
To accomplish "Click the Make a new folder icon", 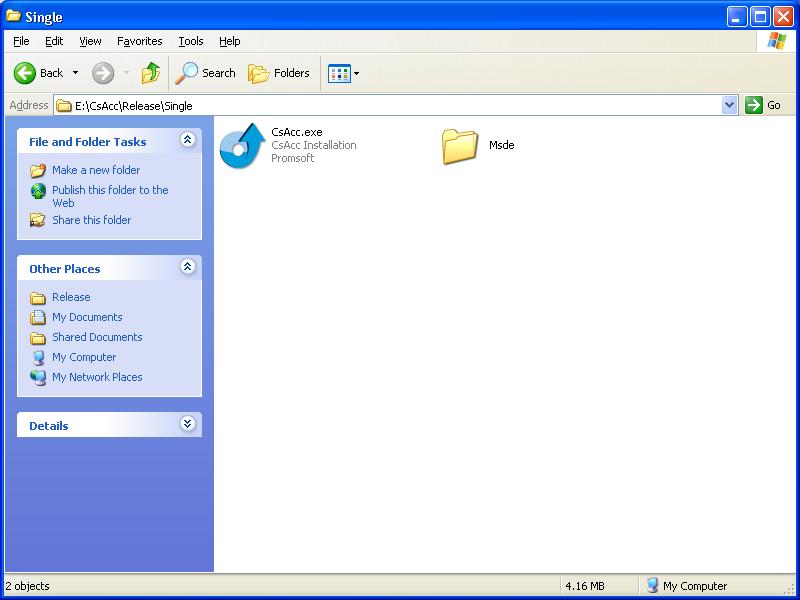I will click(38, 170).
